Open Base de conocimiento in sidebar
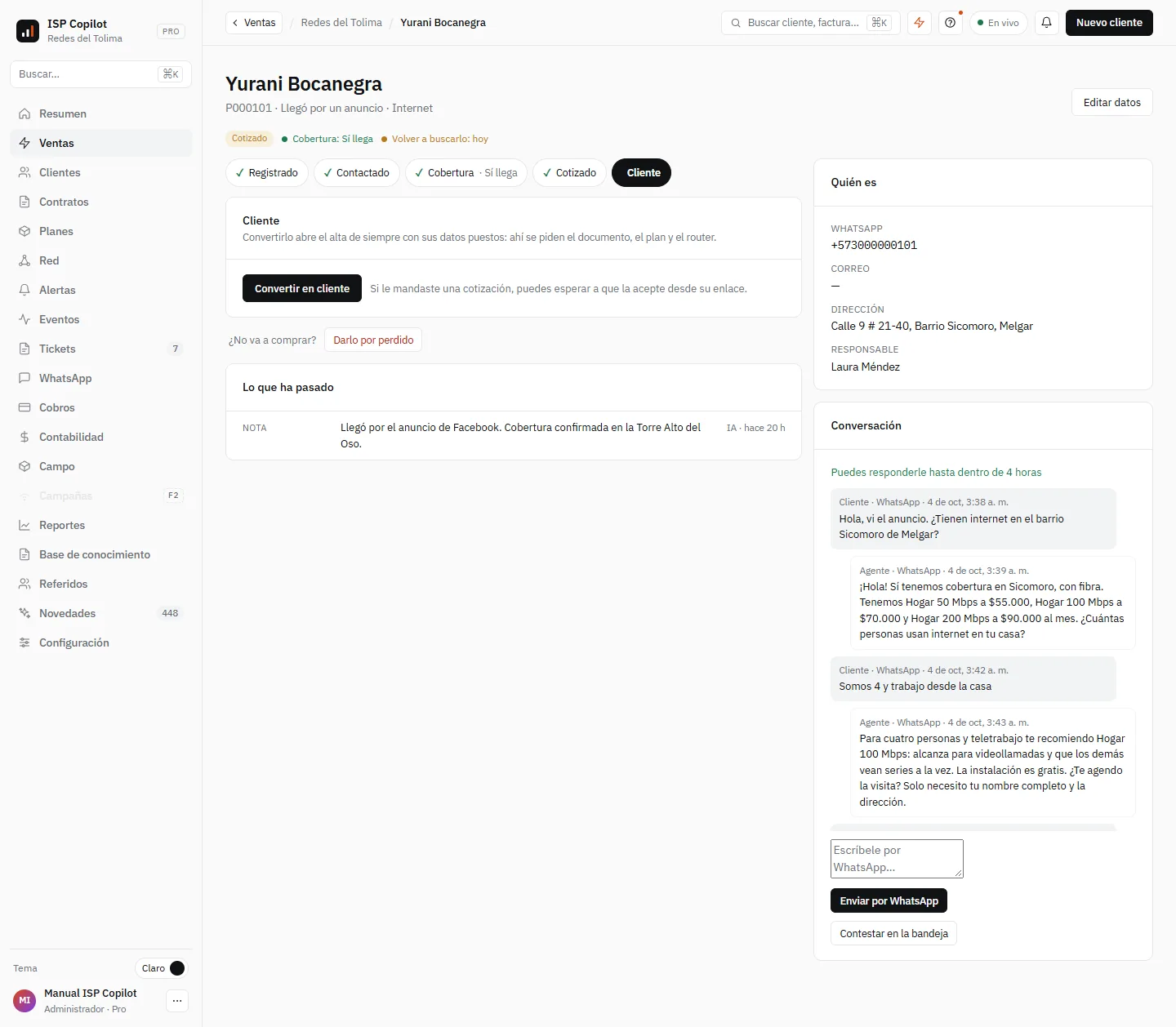This screenshot has height=1027, width=1176. coord(101,554)
